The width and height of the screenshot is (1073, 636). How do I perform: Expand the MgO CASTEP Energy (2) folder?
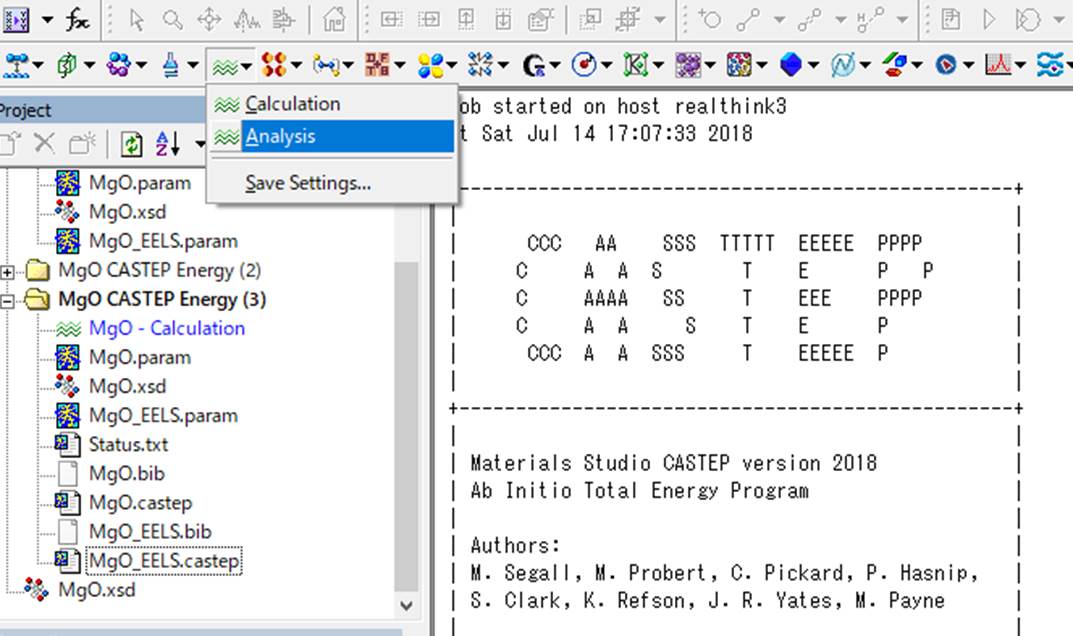(x=7, y=272)
